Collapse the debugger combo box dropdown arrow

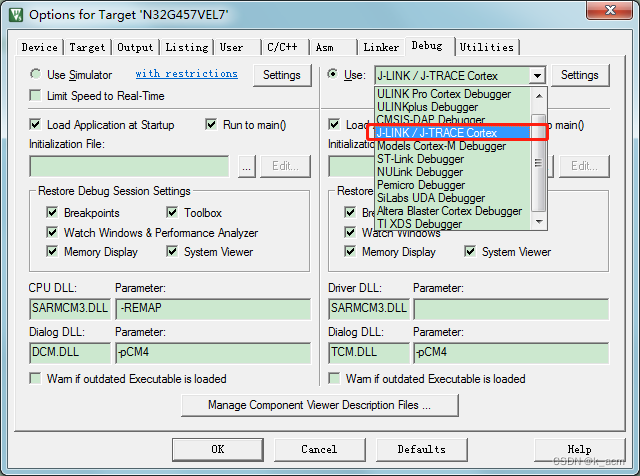point(537,76)
